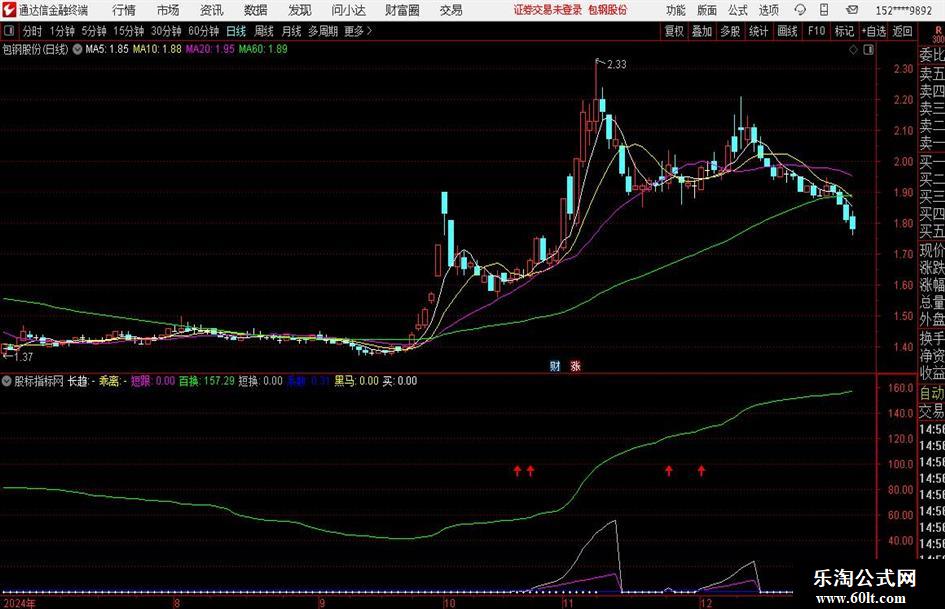The image size is (945, 609).
Task: Click the 短跟: 0.00 indicator value
Action: [x=153, y=381]
